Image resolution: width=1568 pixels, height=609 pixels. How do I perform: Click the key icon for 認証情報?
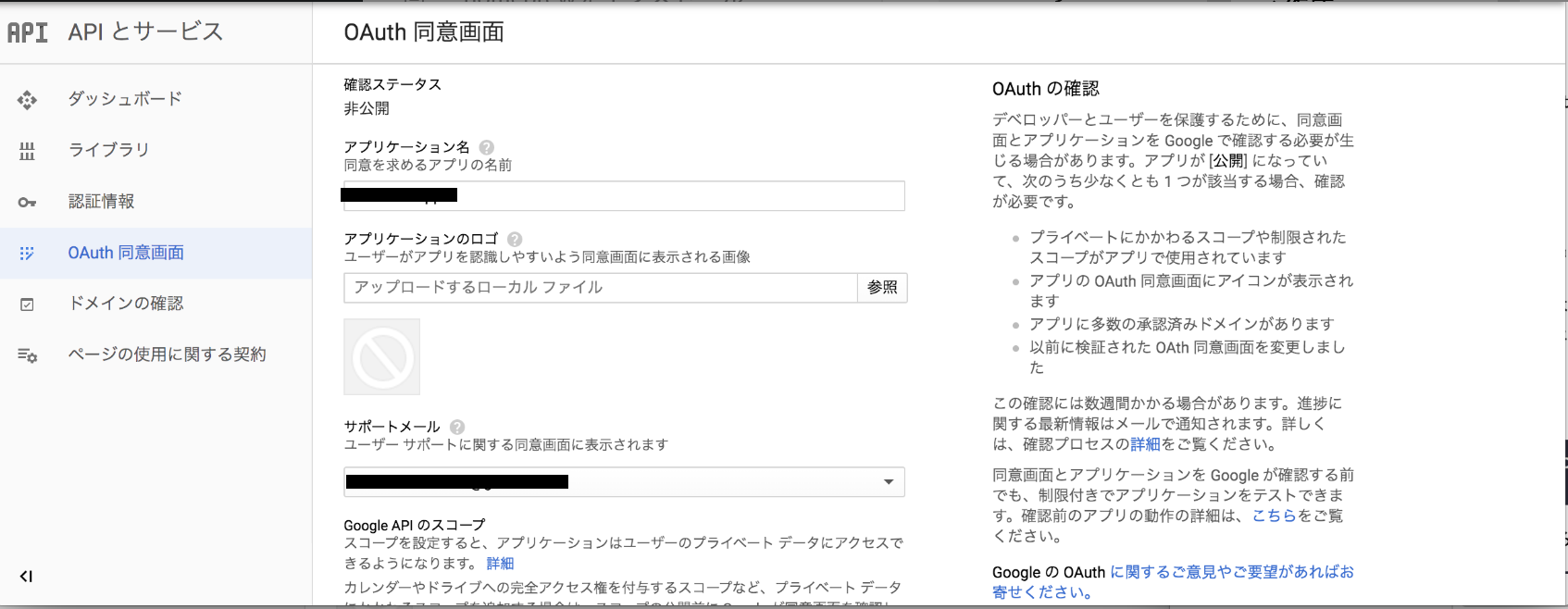(x=27, y=202)
